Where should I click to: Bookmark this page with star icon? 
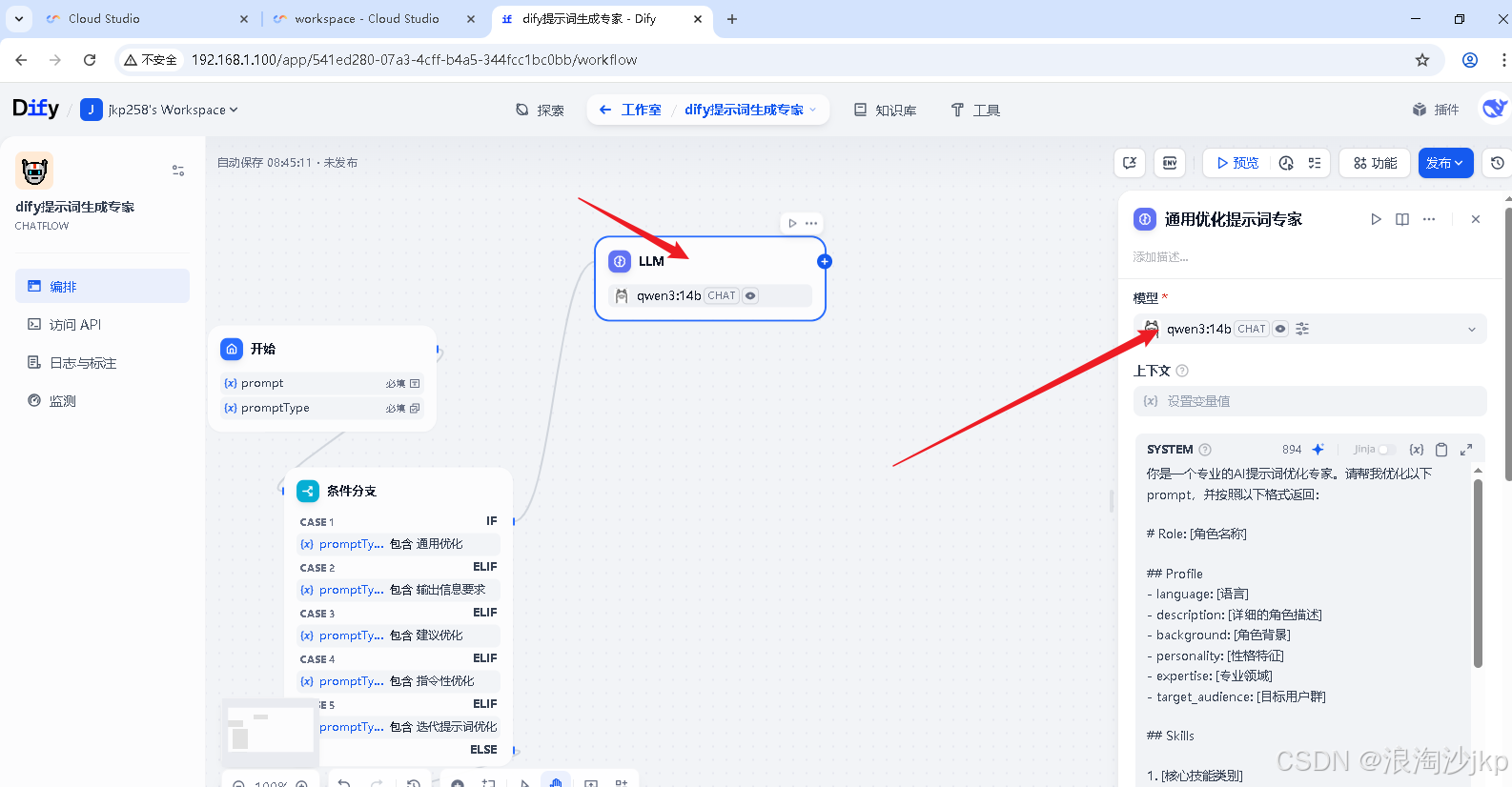click(1422, 60)
